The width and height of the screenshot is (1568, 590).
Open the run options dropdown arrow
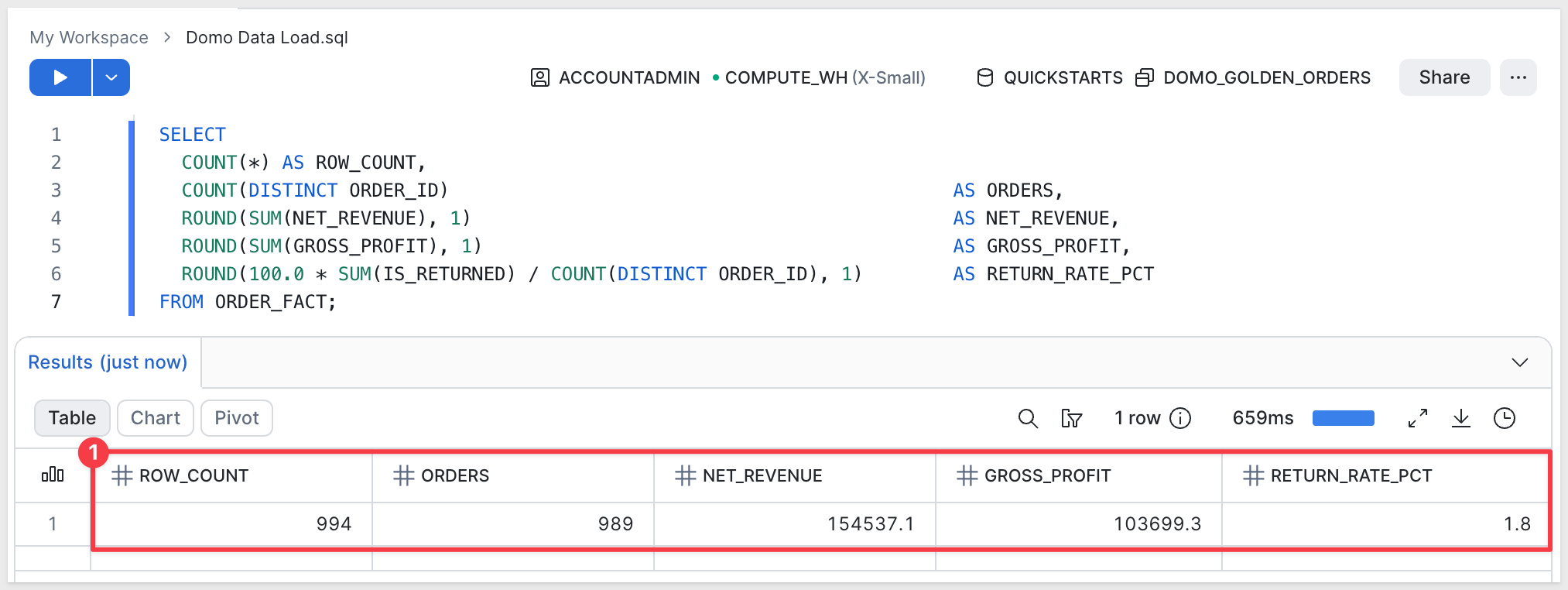pos(111,77)
